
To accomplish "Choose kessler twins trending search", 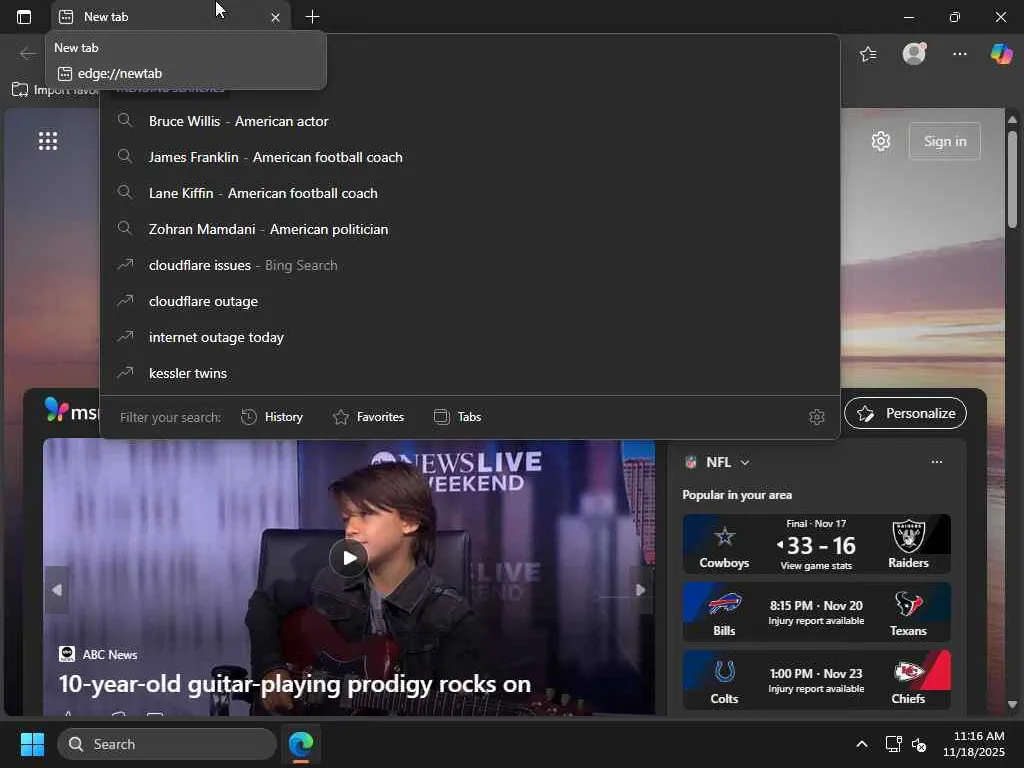I will click(470, 373).
